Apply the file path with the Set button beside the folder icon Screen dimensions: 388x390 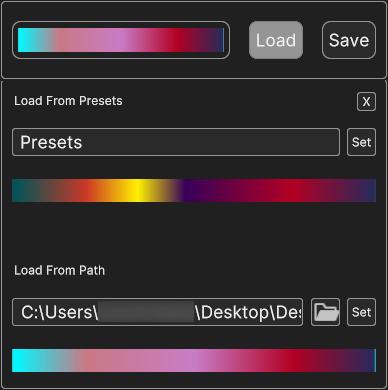point(361,312)
